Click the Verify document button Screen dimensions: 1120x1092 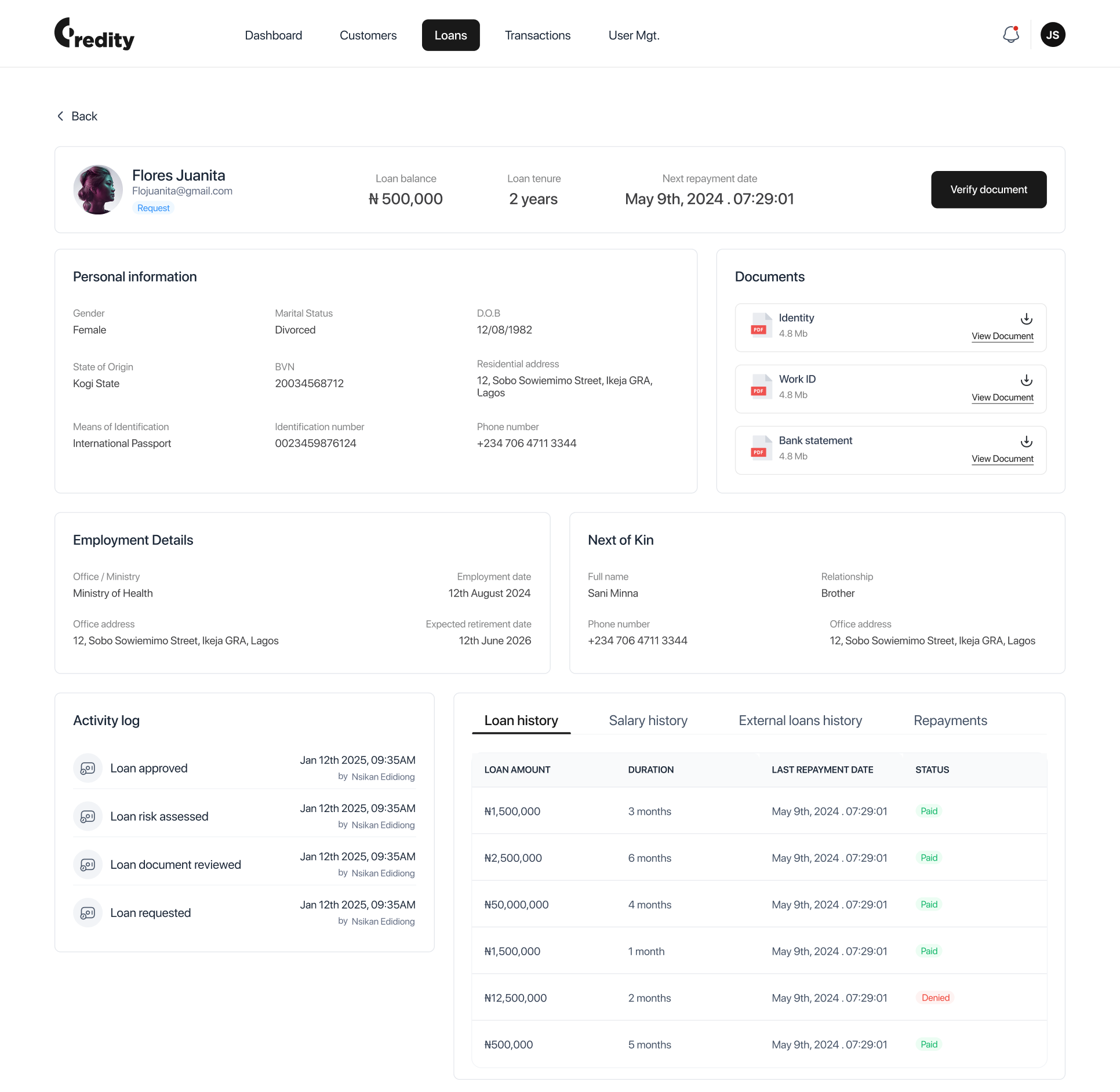coord(988,190)
